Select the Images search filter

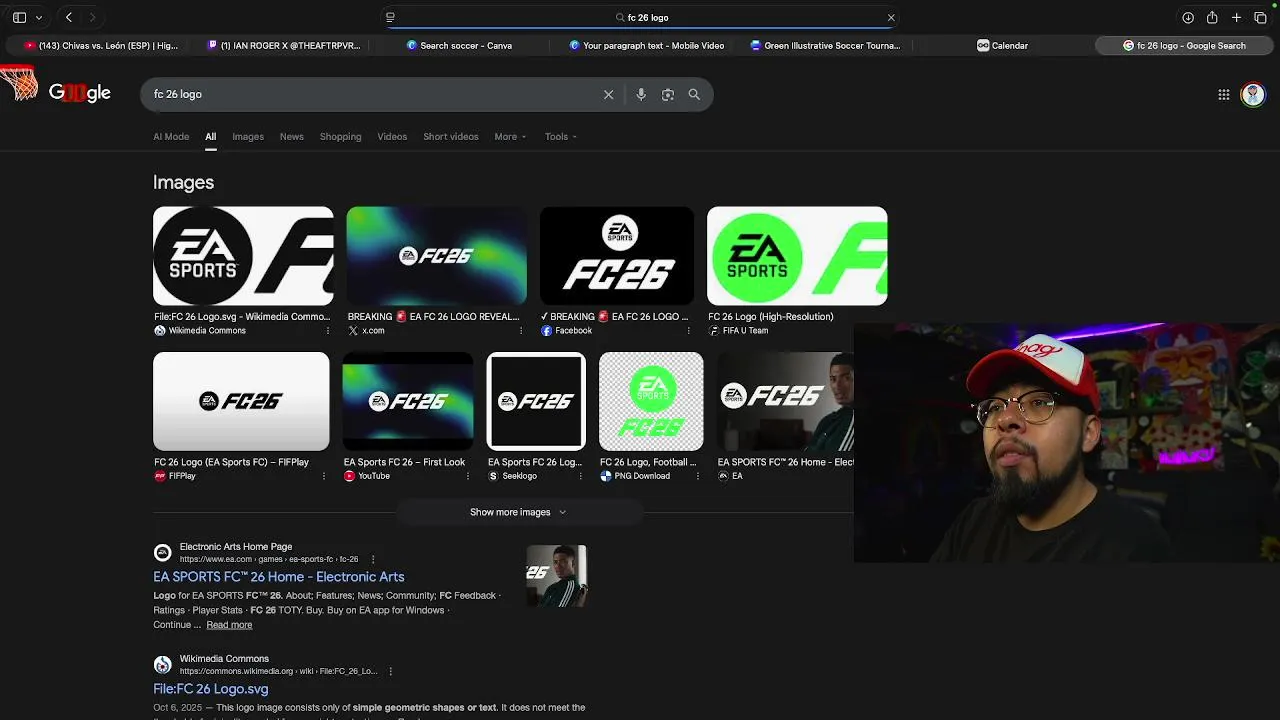pyautogui.click(x=248, y=136)
